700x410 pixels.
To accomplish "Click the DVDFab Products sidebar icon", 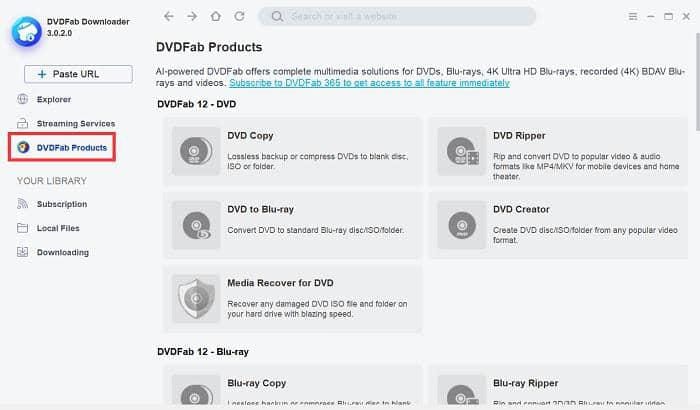I will click(23, 147).
